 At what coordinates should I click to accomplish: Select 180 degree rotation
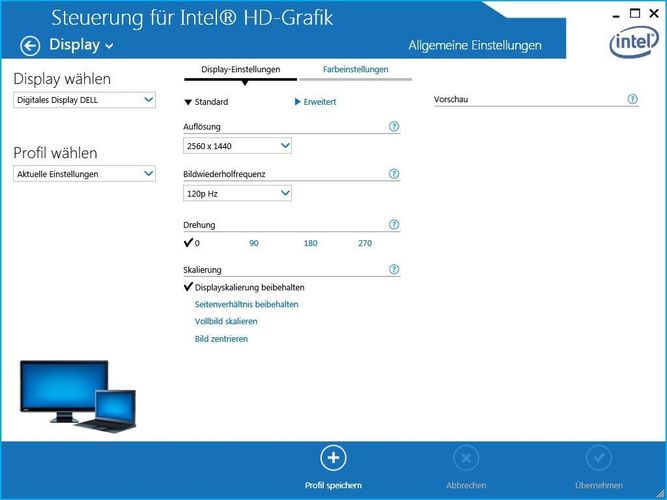pyautogui.click(x=311, y=243)
